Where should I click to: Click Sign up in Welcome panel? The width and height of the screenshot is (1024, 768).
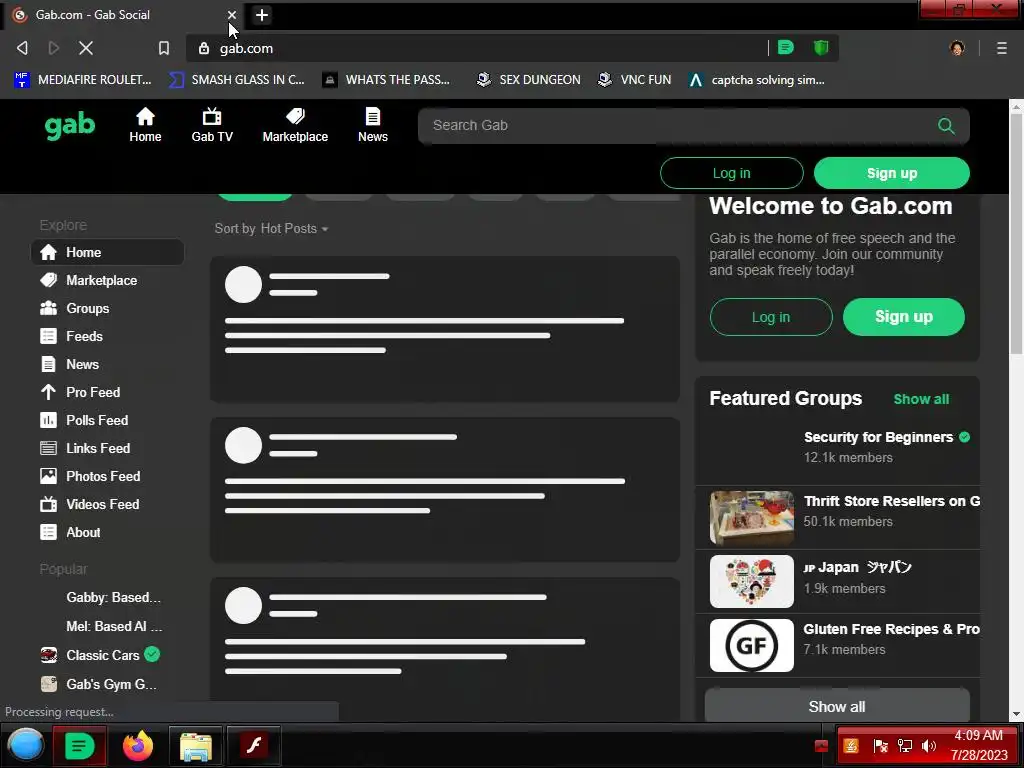pos(904,317)
